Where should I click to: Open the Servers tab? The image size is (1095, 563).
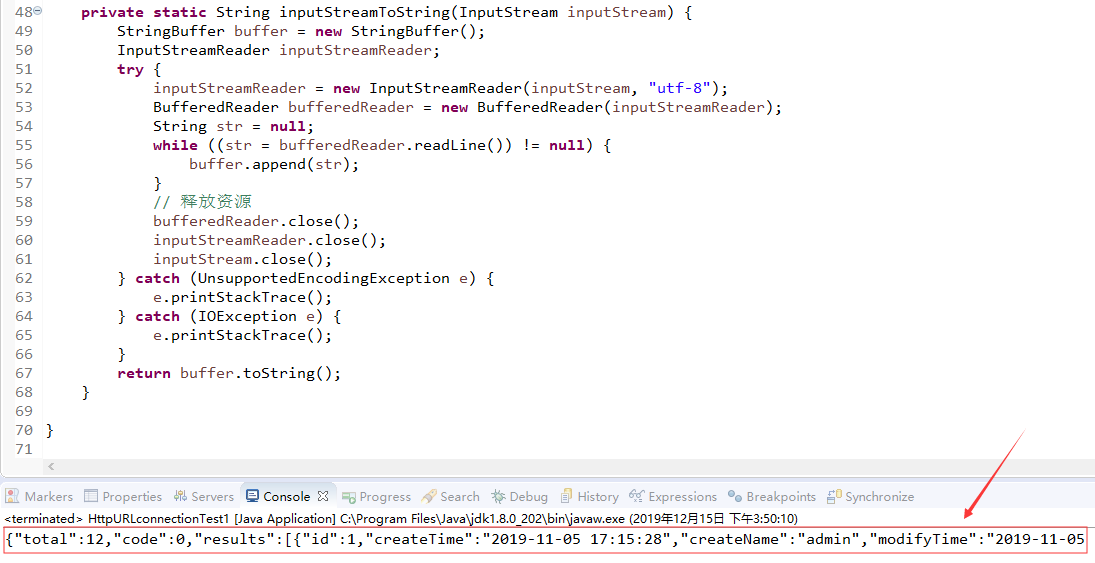tap(204, 497)
